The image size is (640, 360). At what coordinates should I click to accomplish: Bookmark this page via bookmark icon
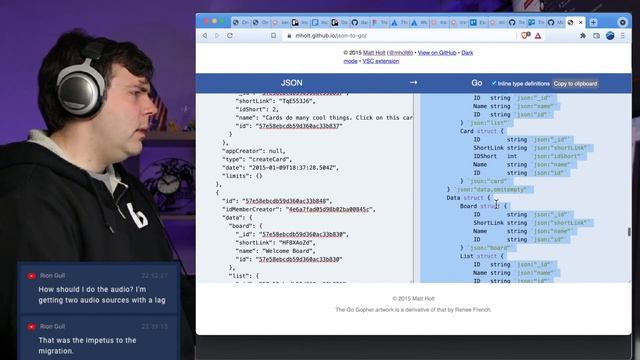(x=273, y=36)
